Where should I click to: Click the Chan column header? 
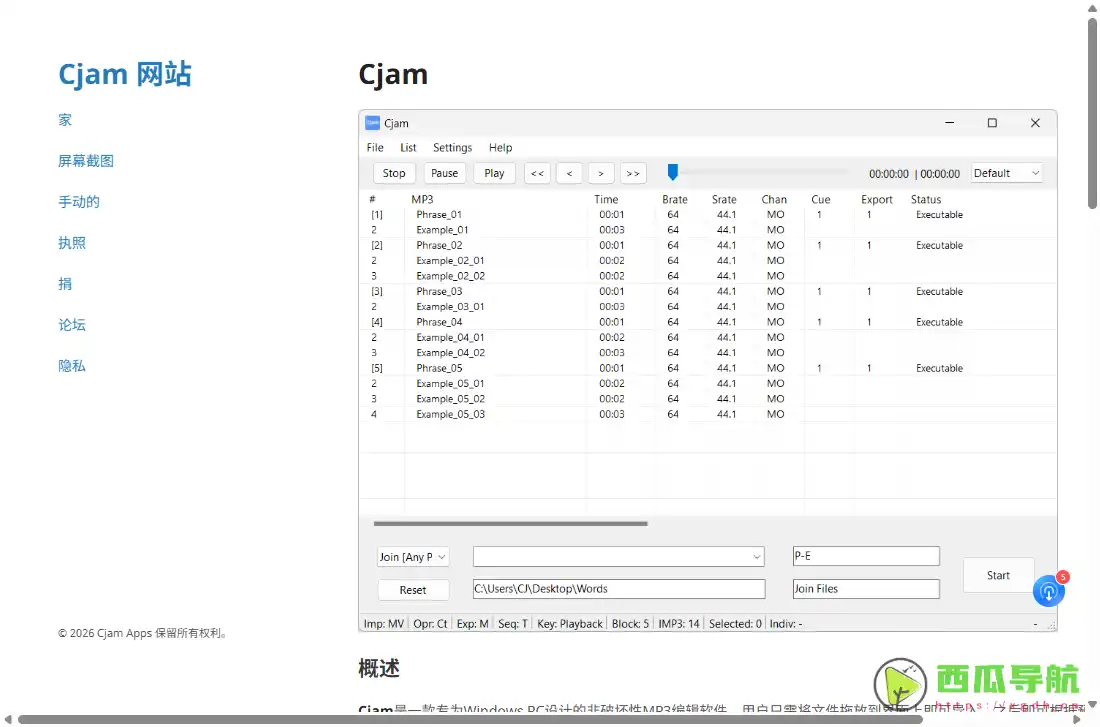click(x=774, y=199)
